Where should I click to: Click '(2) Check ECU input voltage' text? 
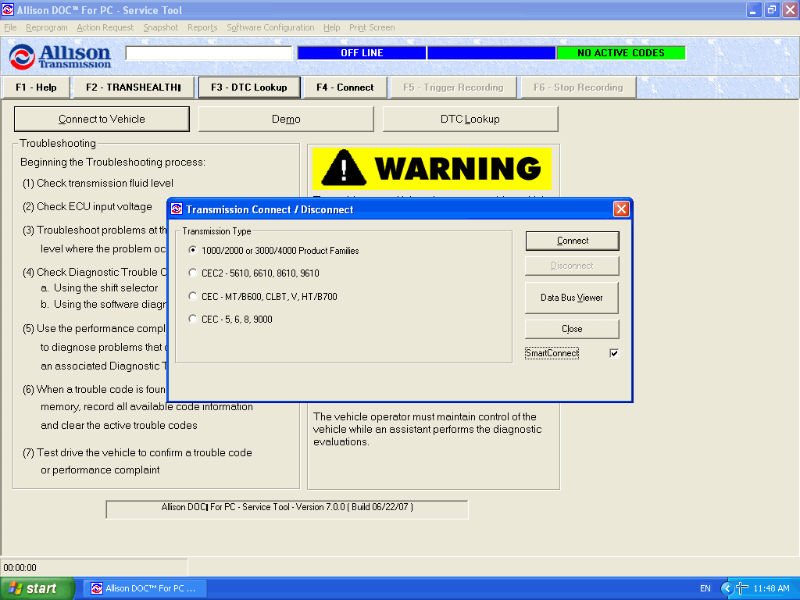[87, 207]
